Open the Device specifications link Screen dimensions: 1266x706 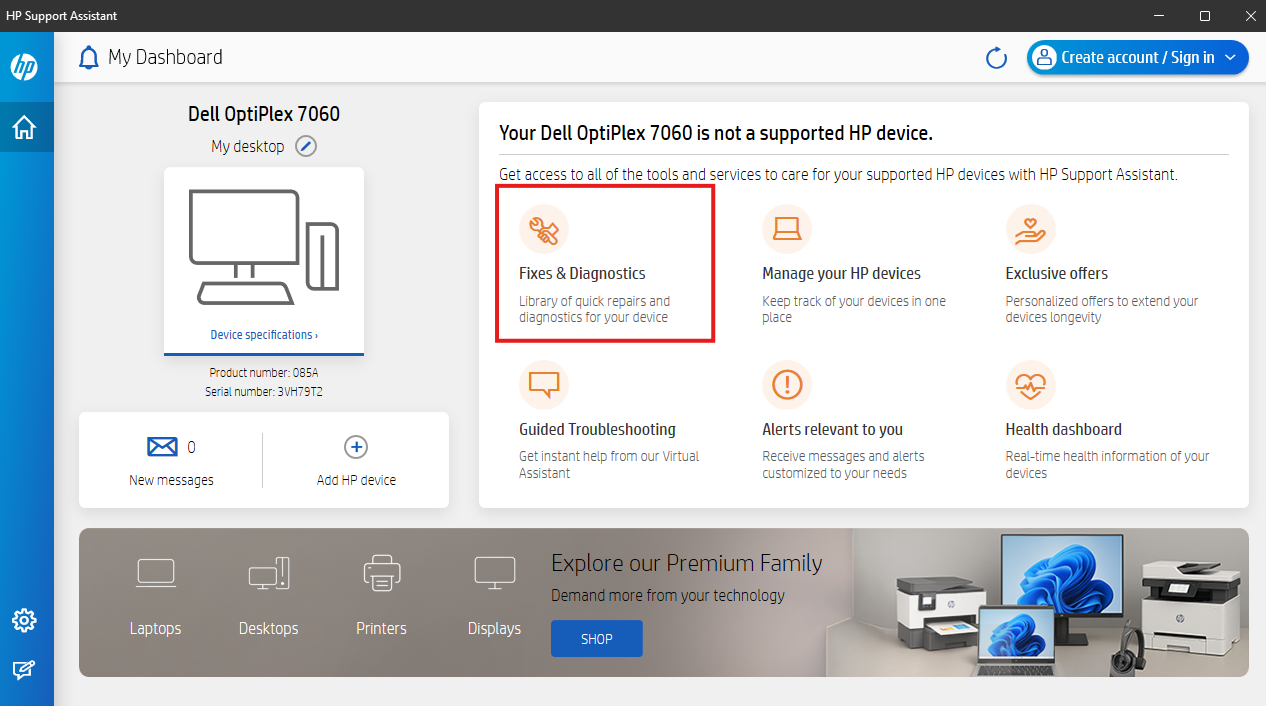pos(264,335)
